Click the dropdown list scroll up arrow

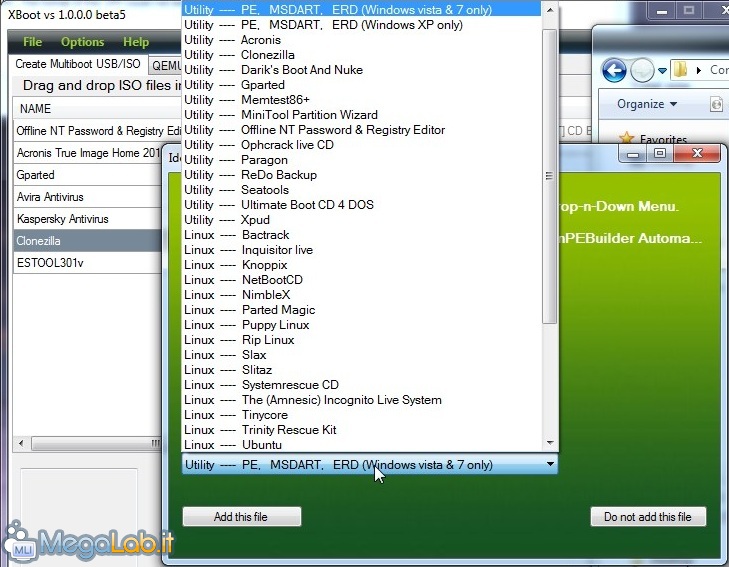[550, 10]
